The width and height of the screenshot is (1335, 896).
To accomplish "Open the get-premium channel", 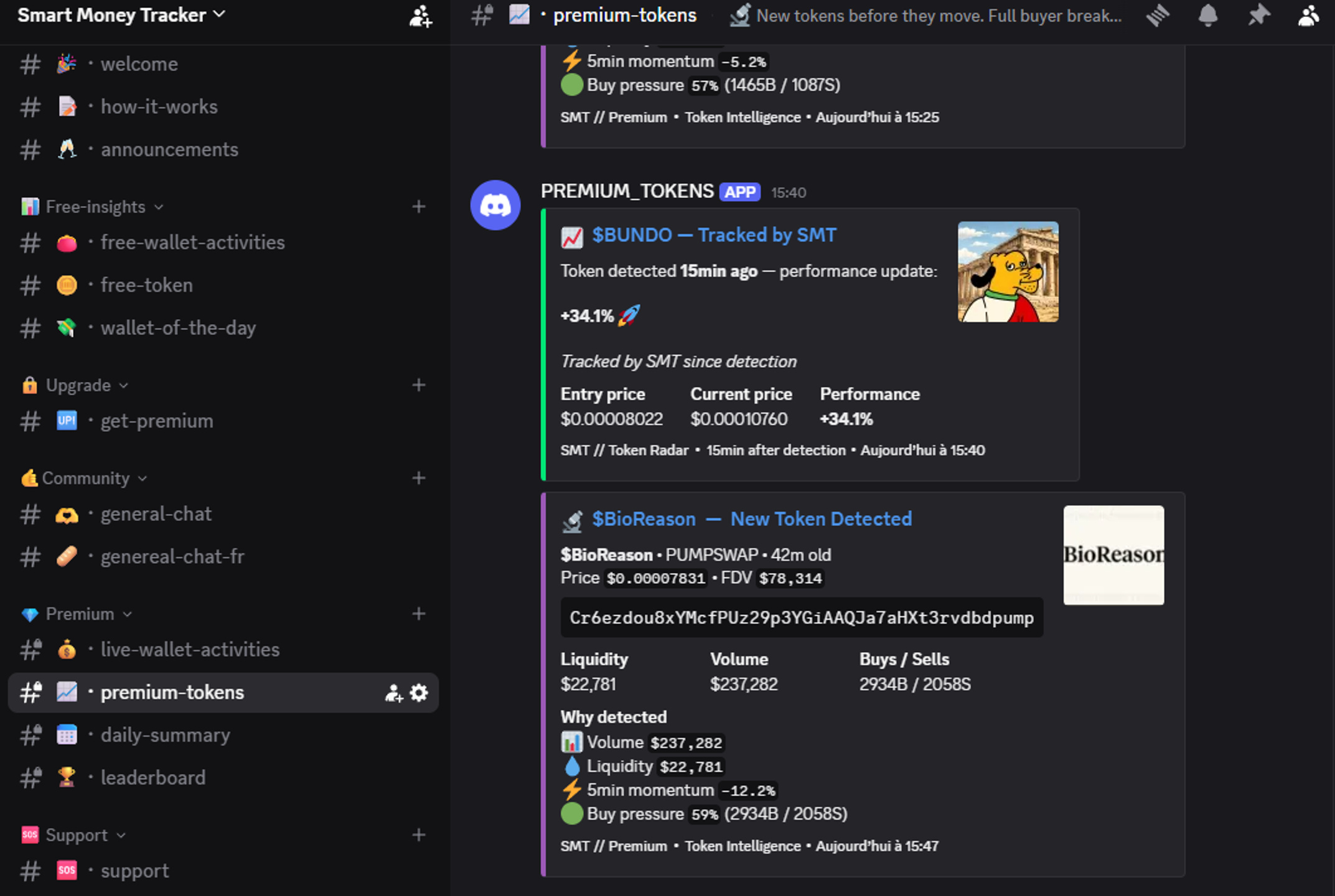I will [x=223, y=421].
